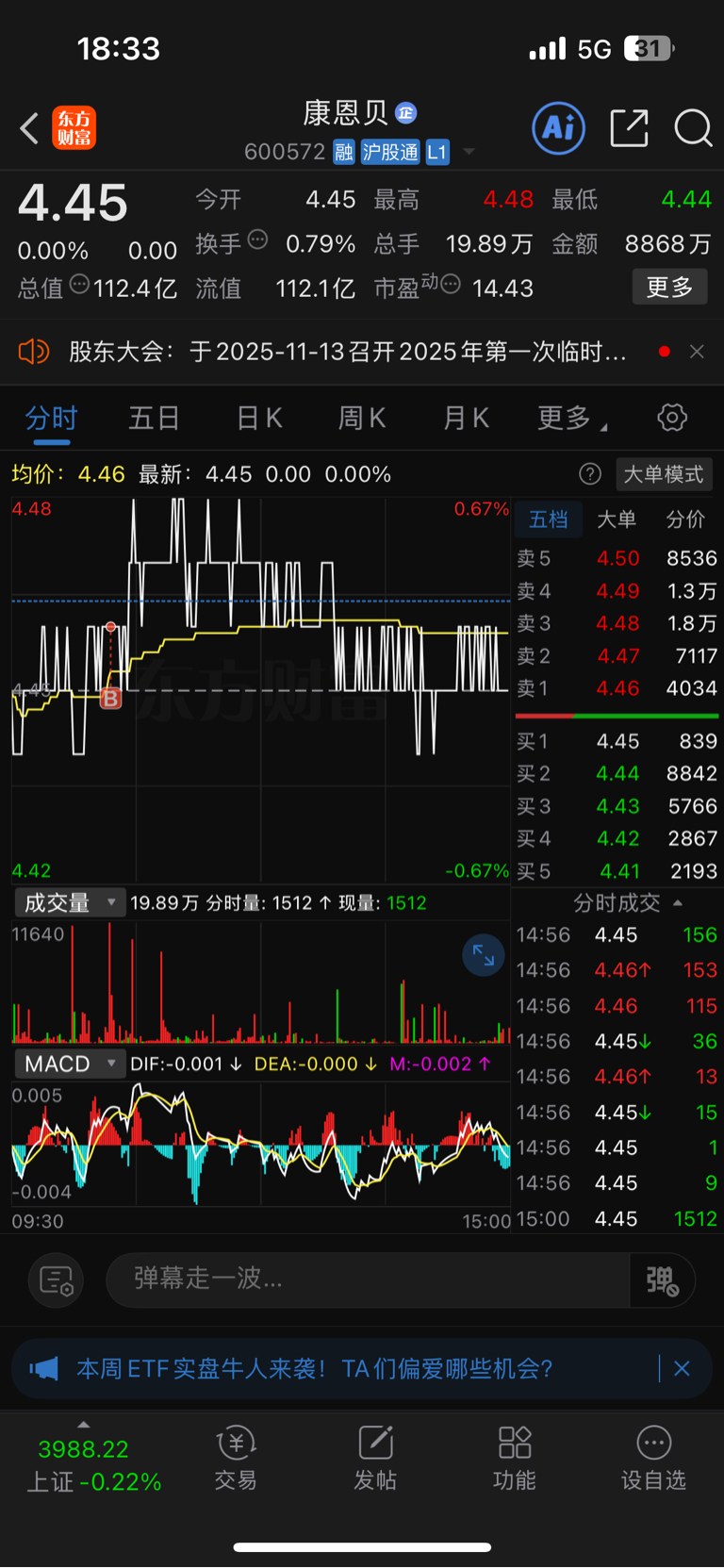Select the 大单 tab

(617, 520)
